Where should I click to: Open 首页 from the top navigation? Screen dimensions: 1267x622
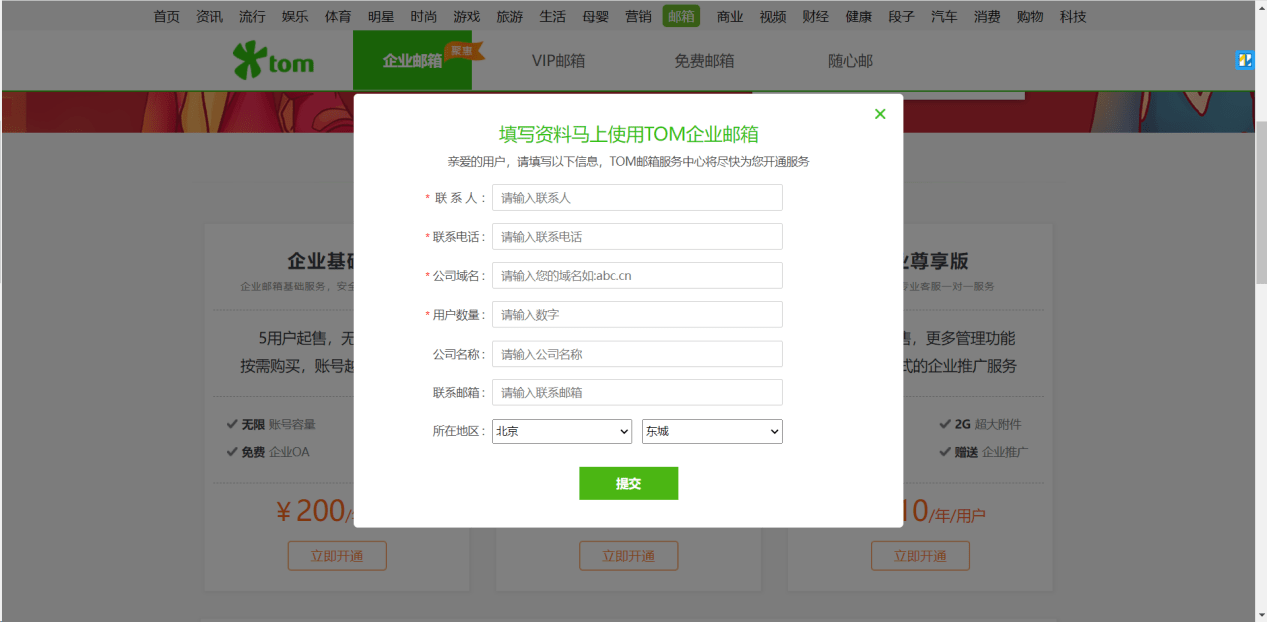point(166,16)
